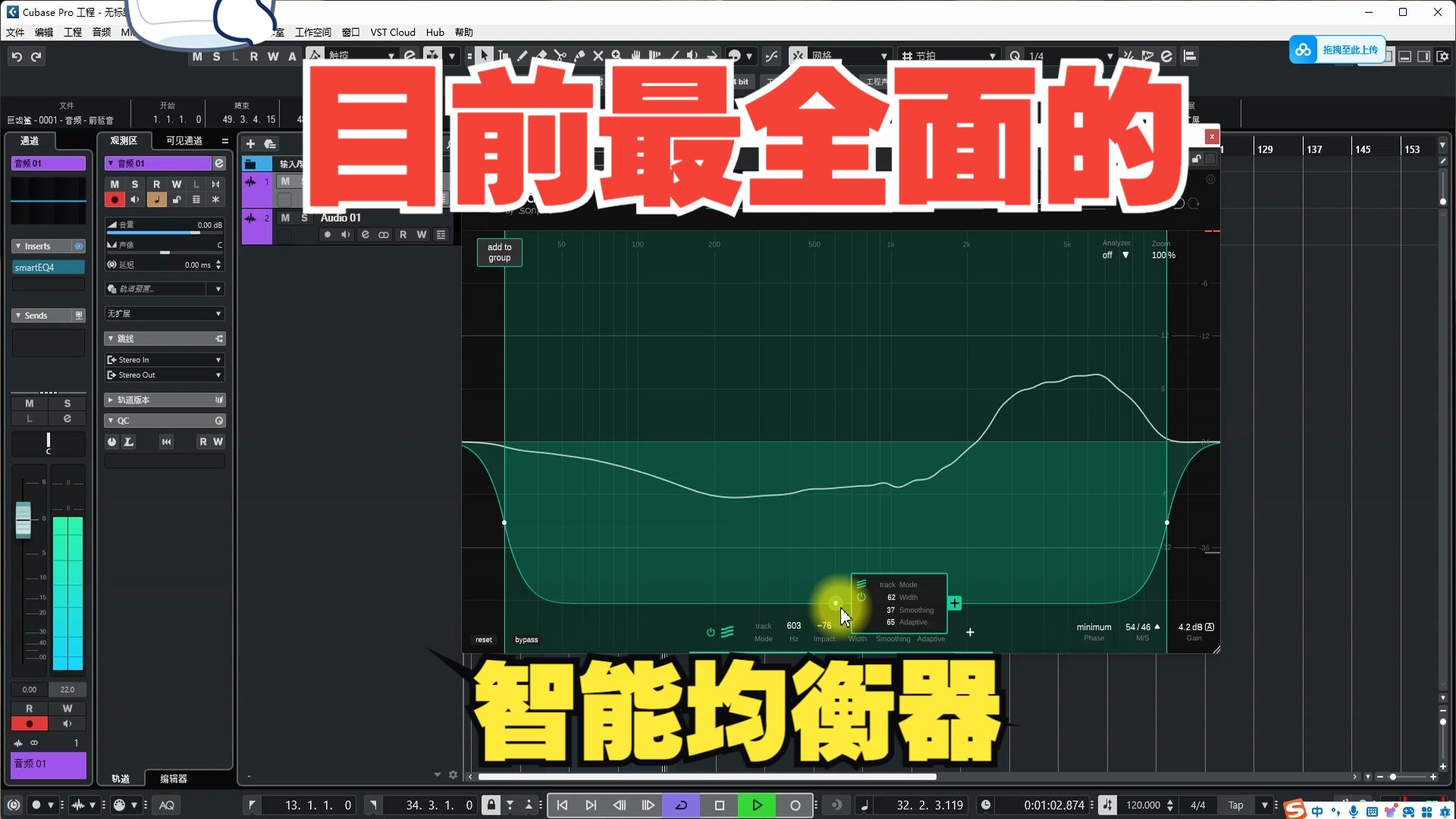Go to left locator in transport

point(562,805)
